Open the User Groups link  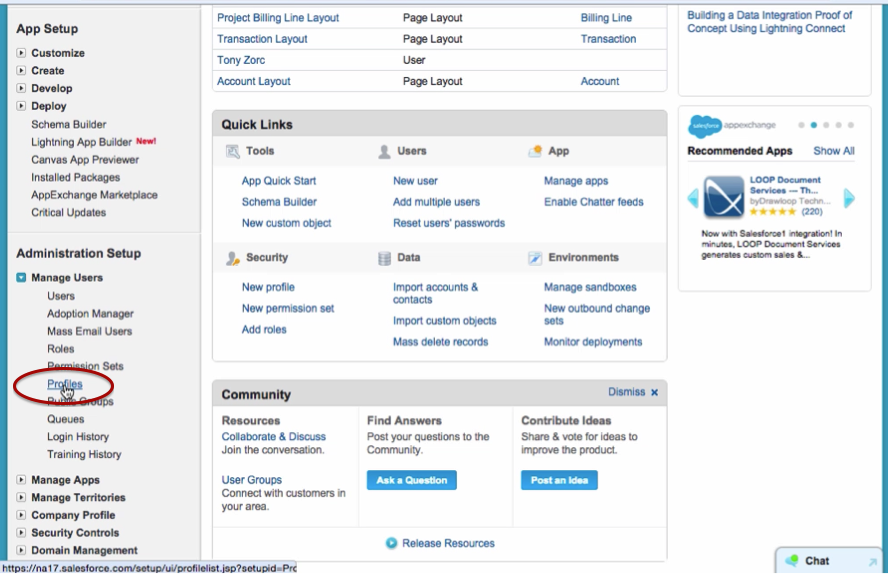pyautogui.click(x=252, y=479)
